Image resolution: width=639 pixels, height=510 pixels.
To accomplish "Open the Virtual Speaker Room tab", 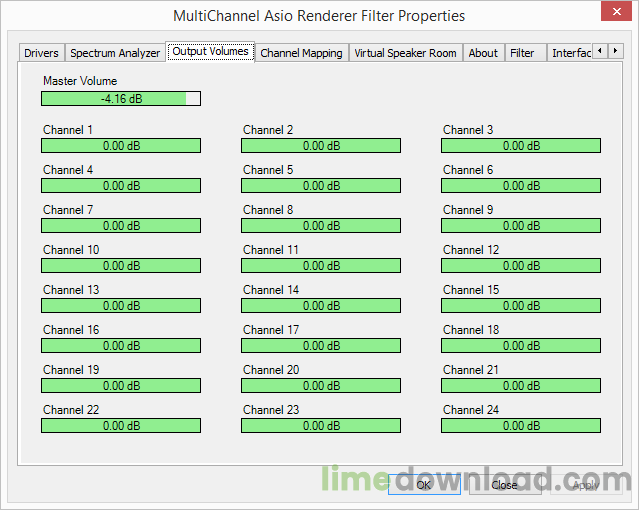I will 405,53.
